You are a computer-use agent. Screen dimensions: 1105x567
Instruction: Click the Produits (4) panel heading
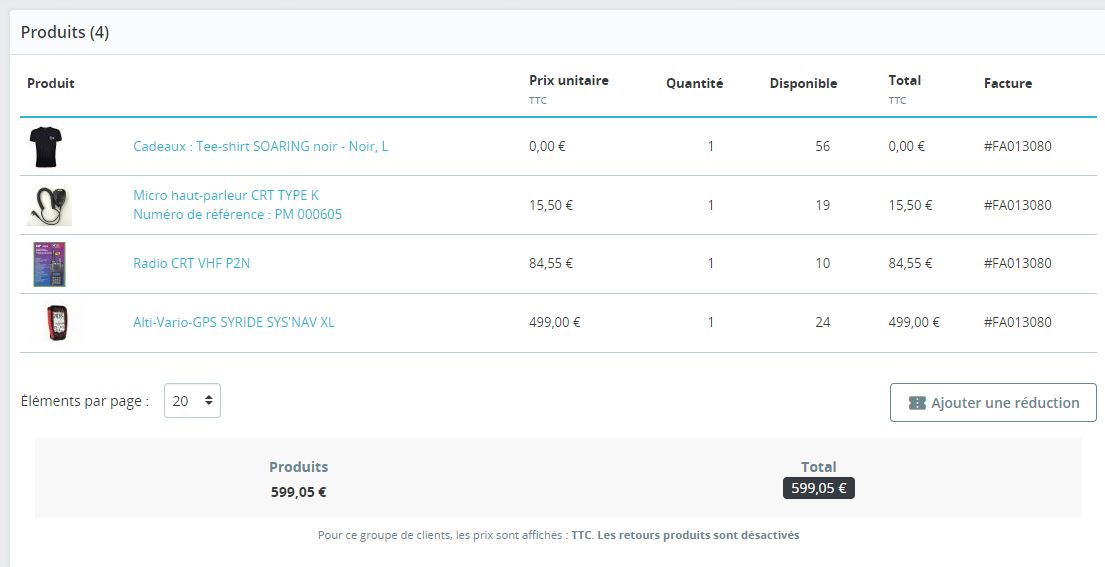point(65,32)
